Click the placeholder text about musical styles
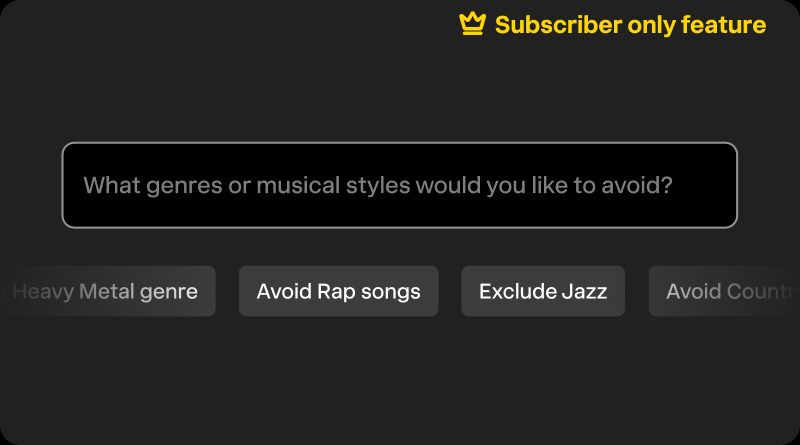The image size is (800, 445). (x=377, y=185)
